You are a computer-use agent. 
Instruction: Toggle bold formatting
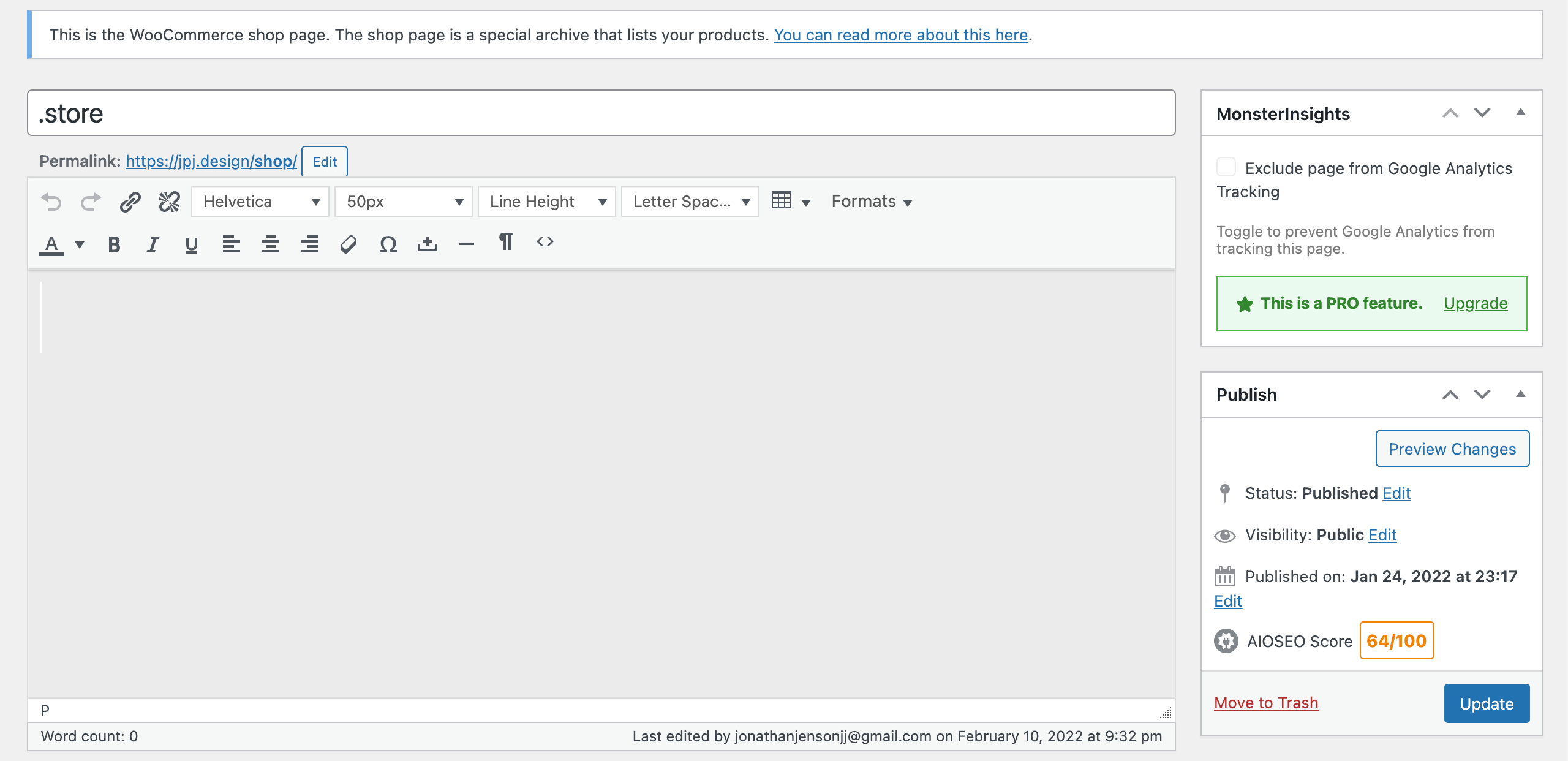pos(114,244)
